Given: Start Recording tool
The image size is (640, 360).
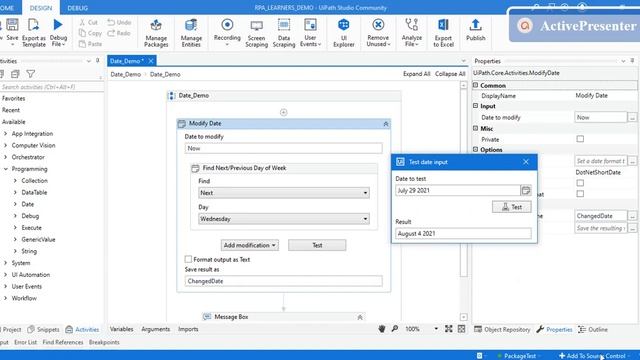Looking at the screenshot, I should (x=227, y=32).
